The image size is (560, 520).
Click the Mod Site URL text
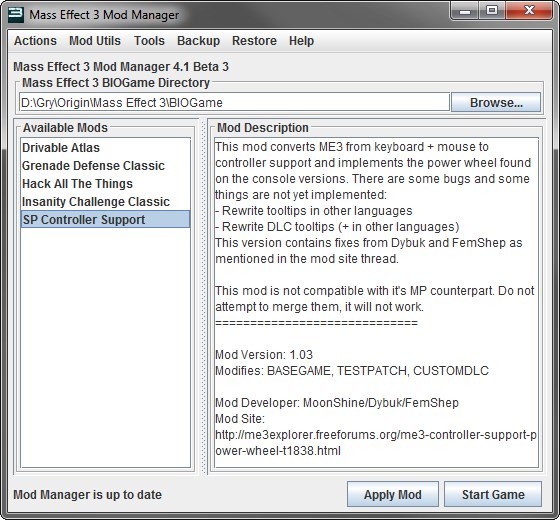375,442
